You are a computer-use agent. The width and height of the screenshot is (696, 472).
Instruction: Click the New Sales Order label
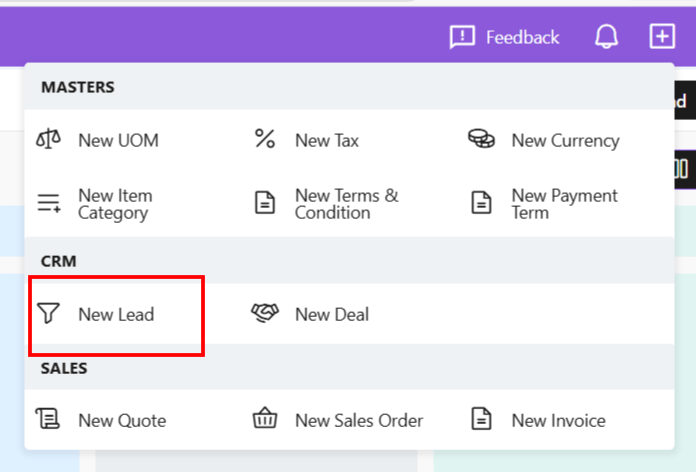(359, 420)
